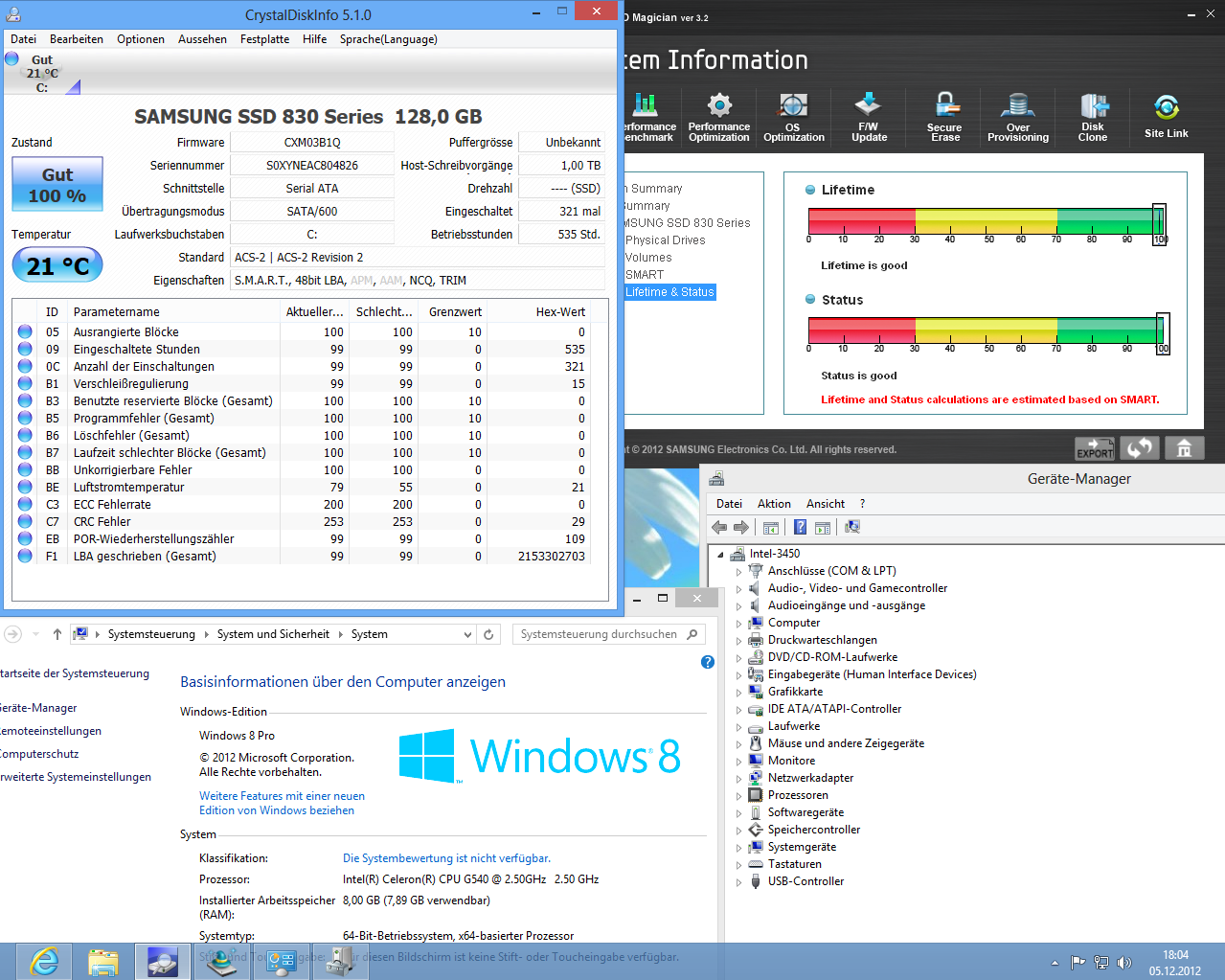Click CrystalDiskInfo icon in the taskbar
1225x980 pixels.
click(x=162, y=961)
